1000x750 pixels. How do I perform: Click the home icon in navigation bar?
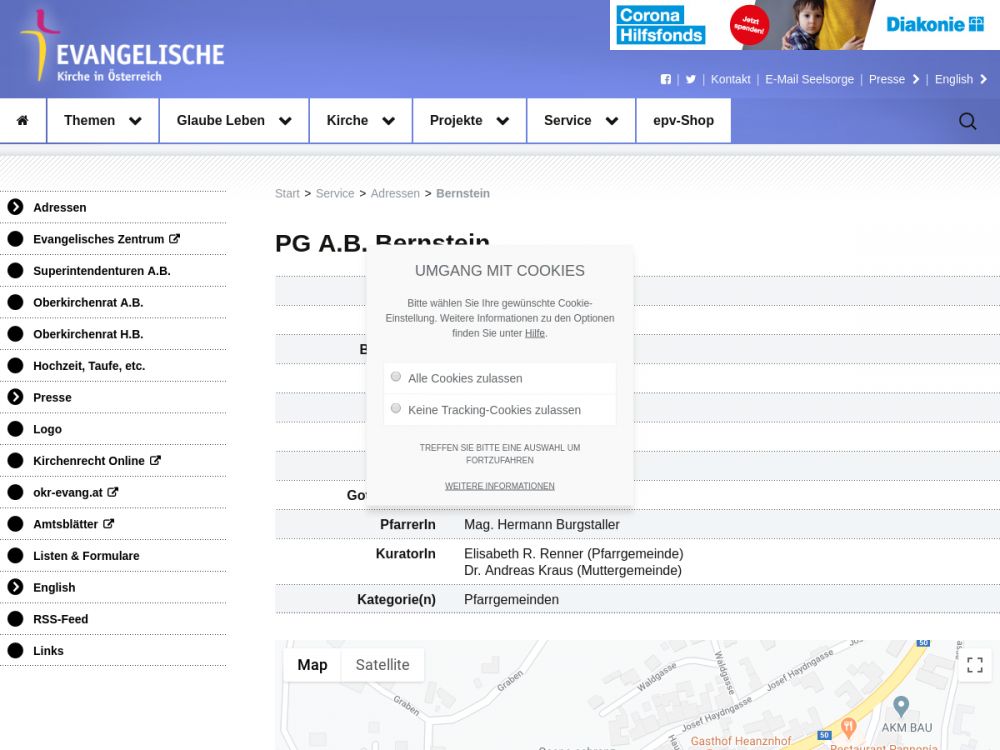pyautogui.click(x=22, y=120)
